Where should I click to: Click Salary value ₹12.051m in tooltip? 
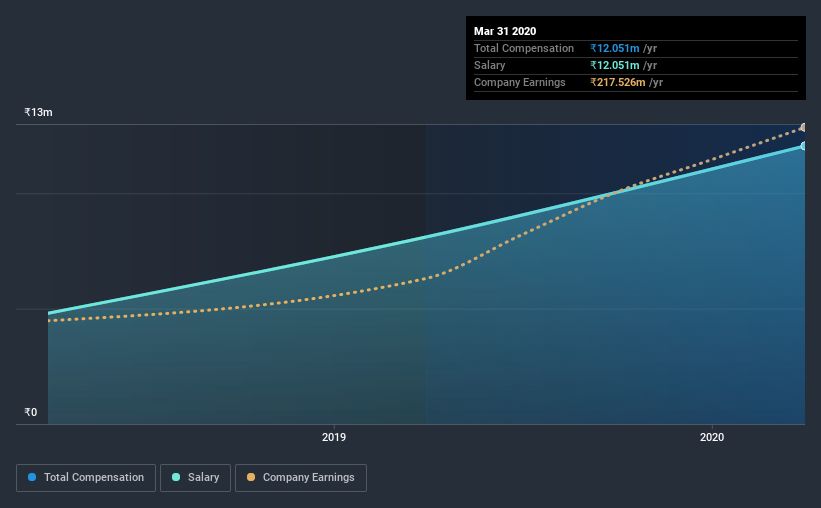(615, 65)
